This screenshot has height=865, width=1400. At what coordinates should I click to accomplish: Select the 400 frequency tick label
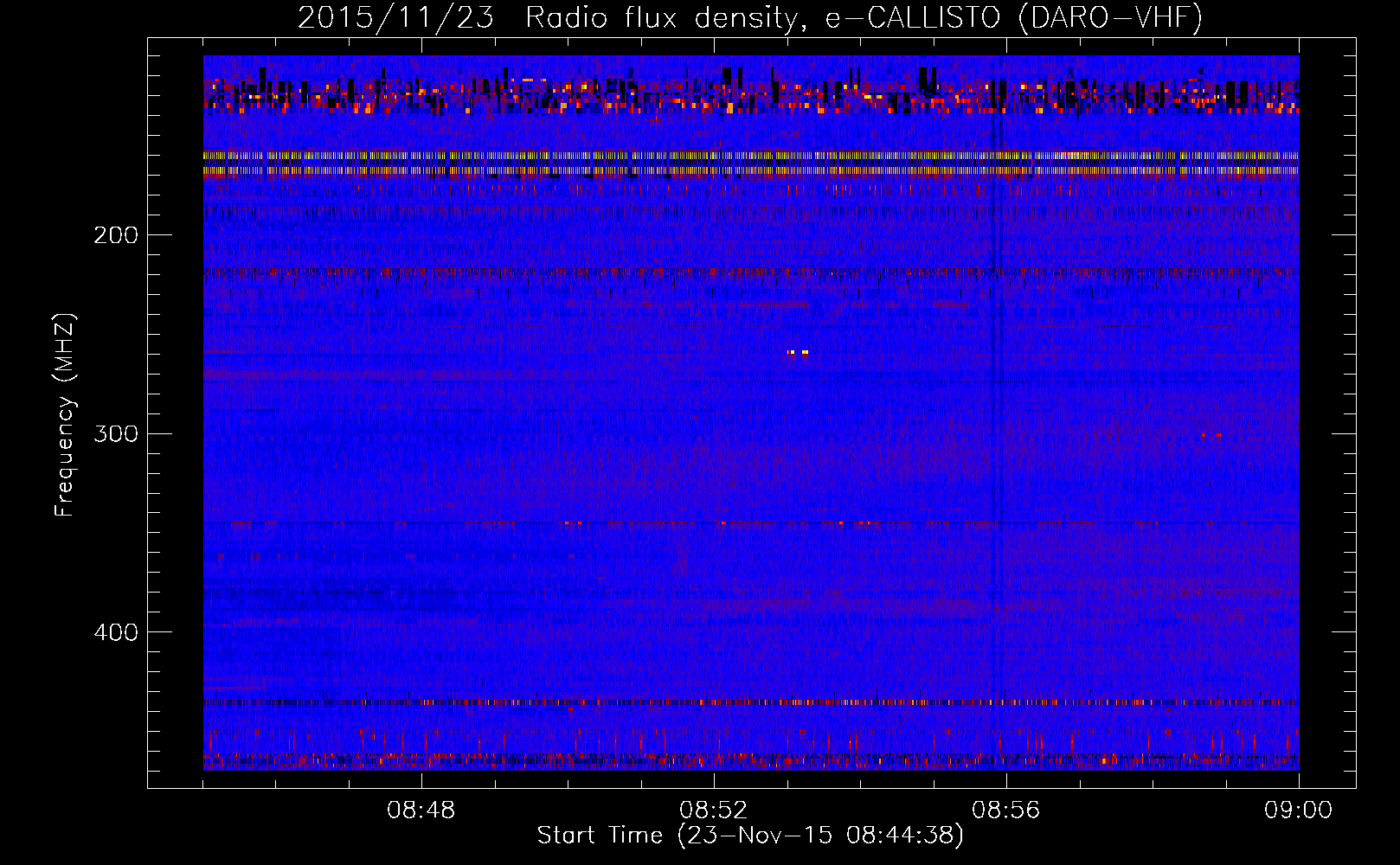tap(116, 632)
